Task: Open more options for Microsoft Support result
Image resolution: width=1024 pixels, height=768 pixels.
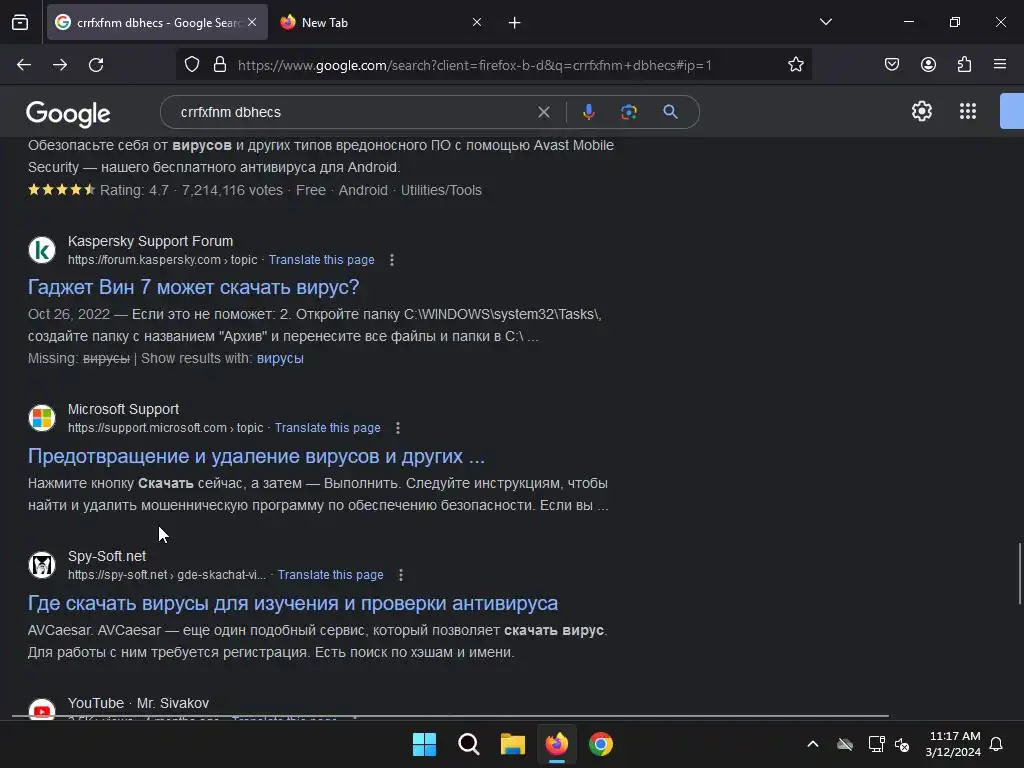Action: (398, 428)
